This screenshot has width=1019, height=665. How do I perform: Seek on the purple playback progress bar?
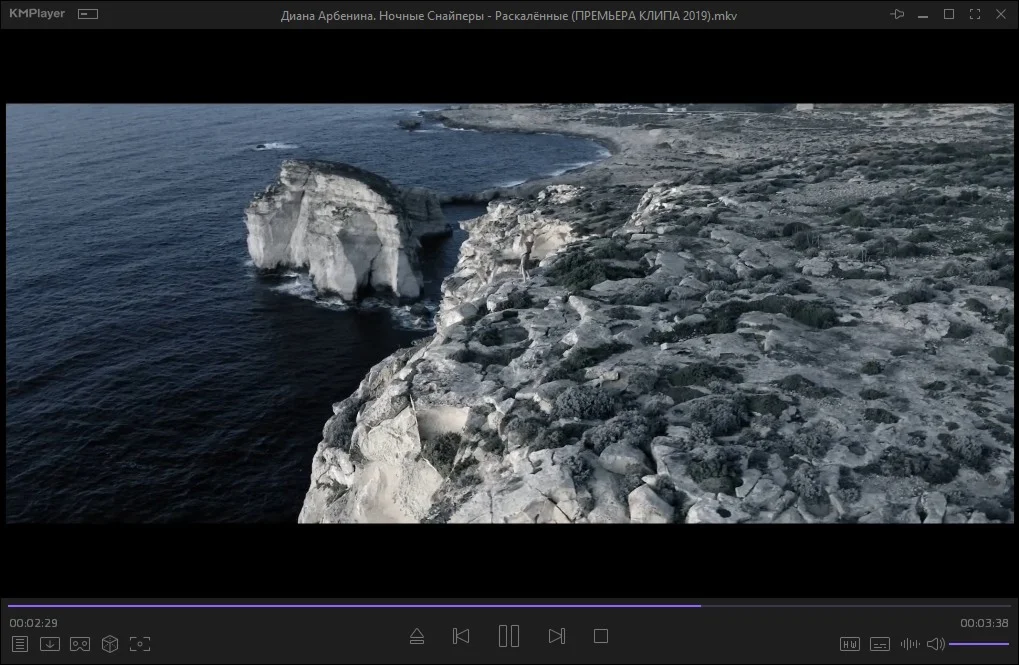coord(510,606)
